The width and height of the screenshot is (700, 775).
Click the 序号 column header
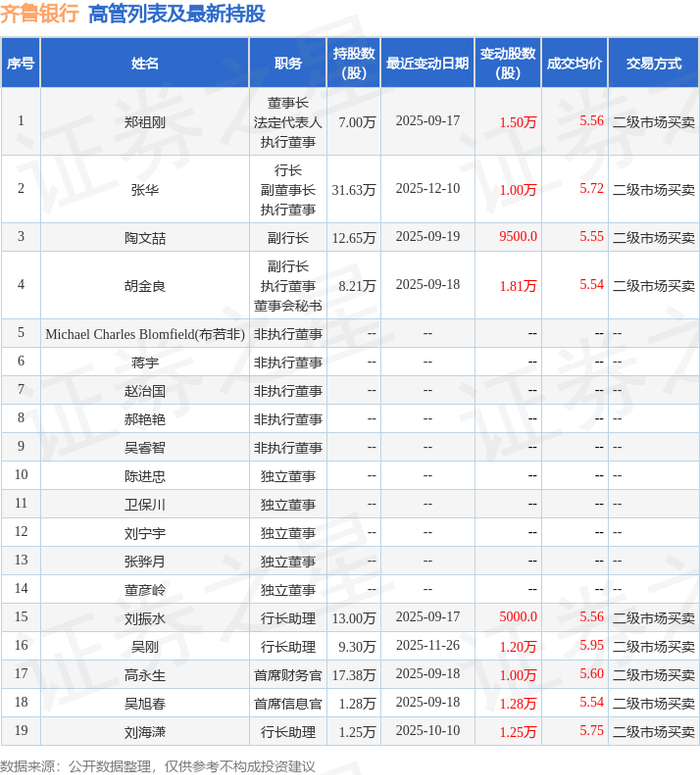tap(20, 63)
